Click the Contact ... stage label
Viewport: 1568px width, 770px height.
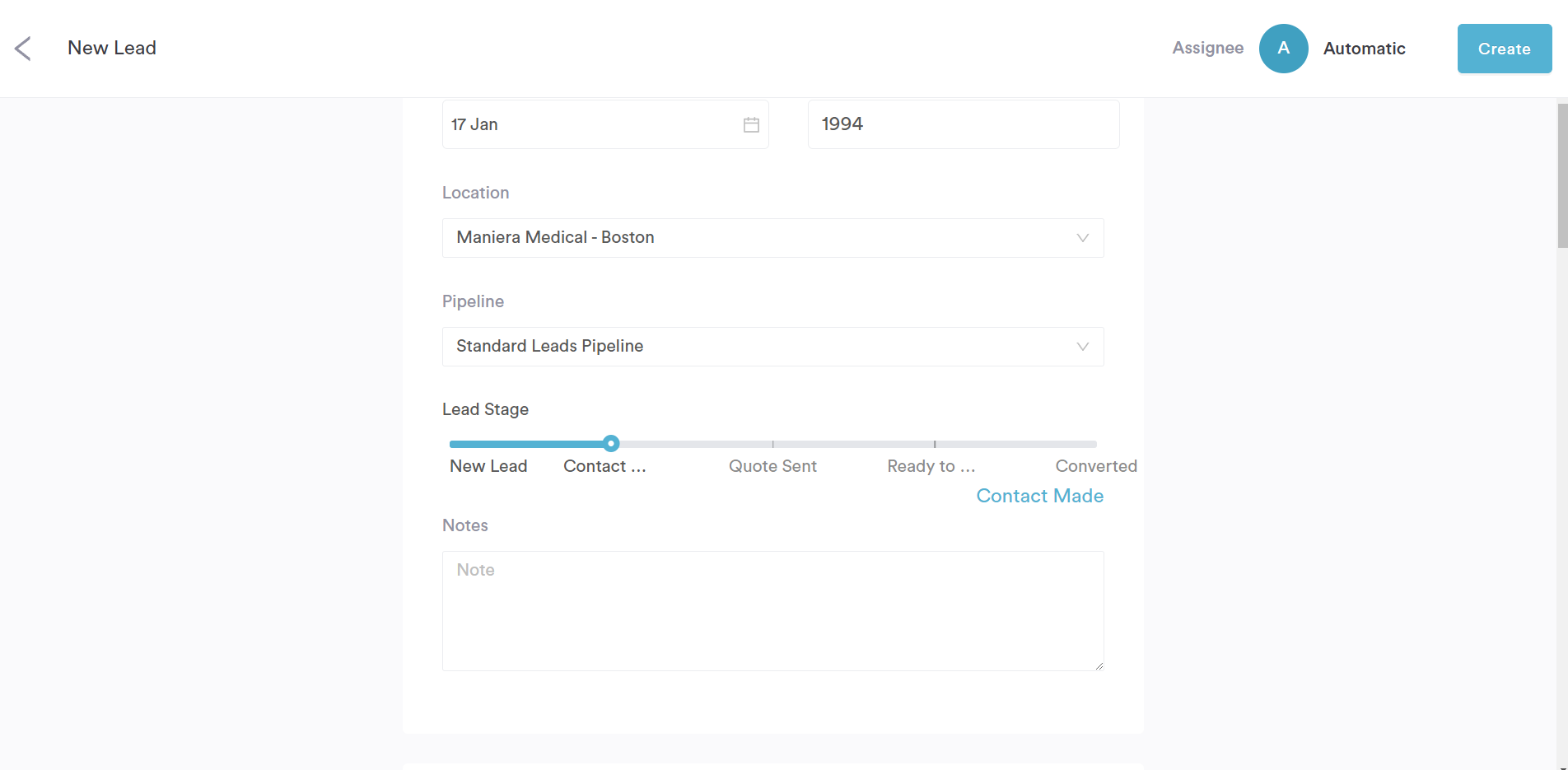[x=604, y=466]
